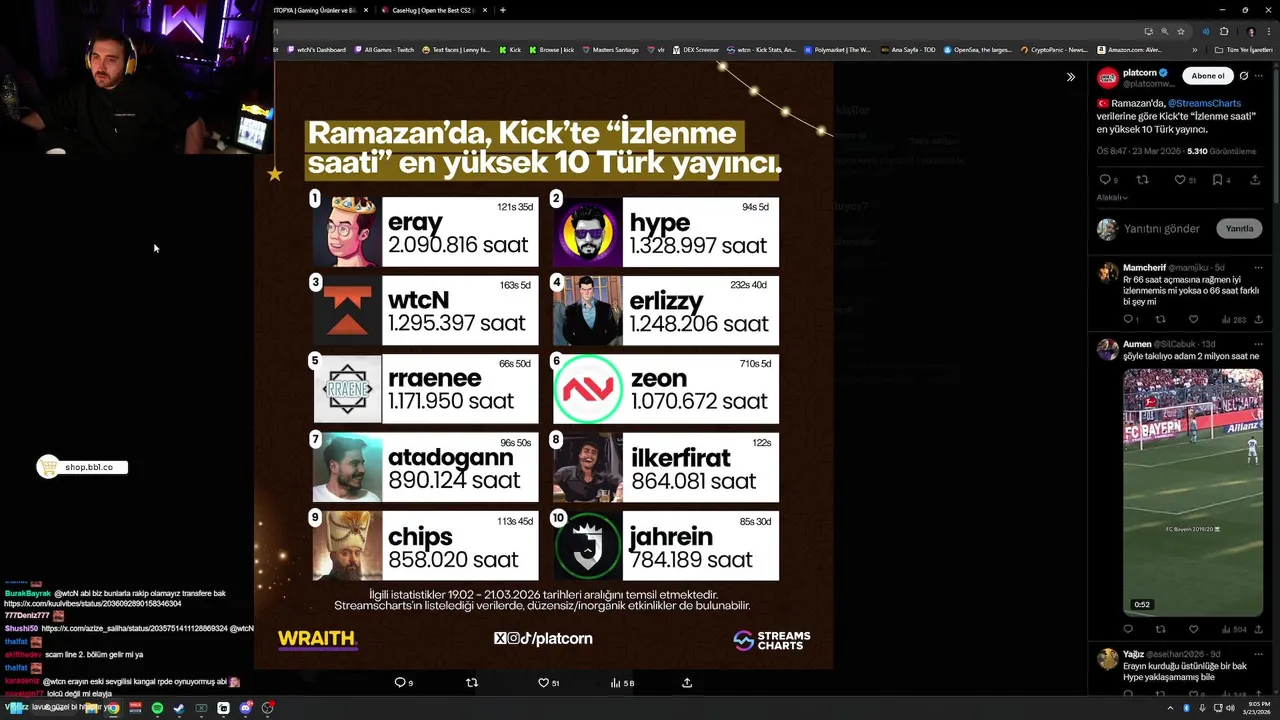Click the reply icon under platcorn's tweet
The image size is (1280, 720).
point(1105,180)
